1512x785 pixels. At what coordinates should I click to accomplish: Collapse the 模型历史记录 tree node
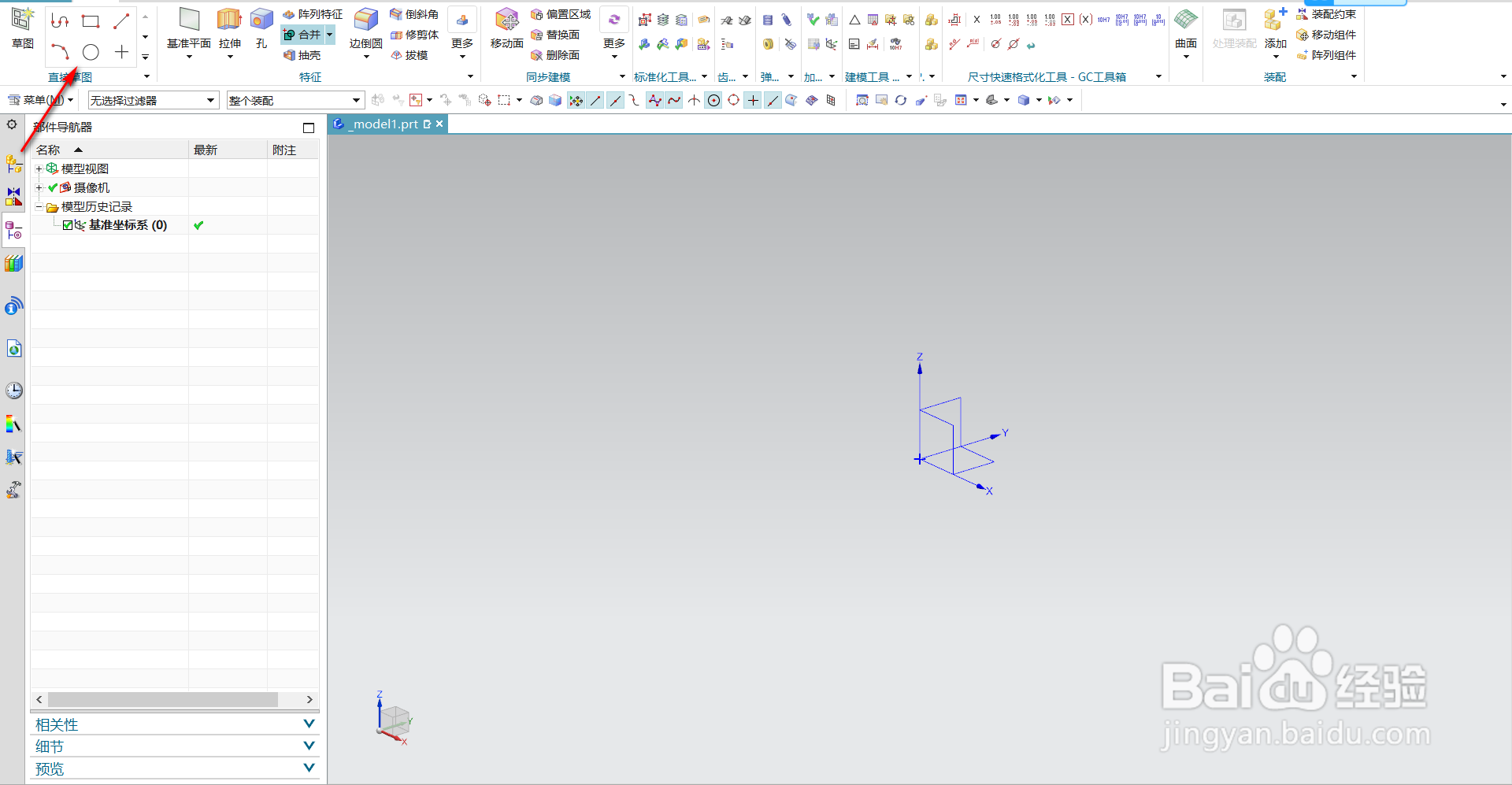[39, 206]
